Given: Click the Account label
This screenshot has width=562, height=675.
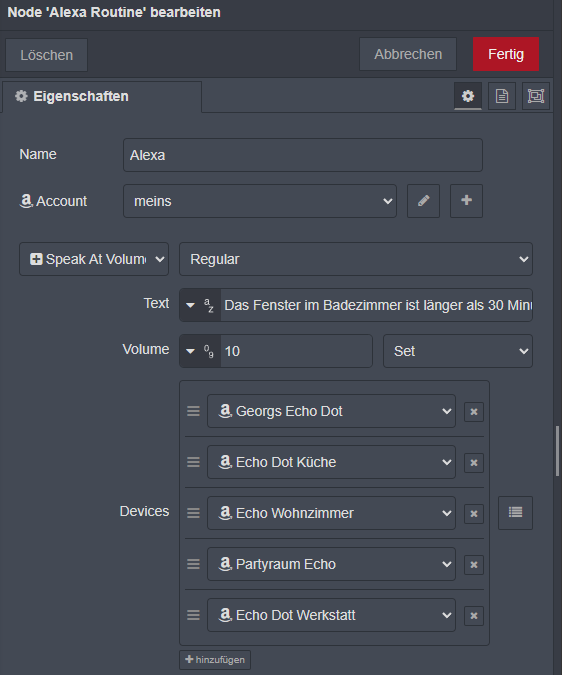Looking at the screenshot, I should tap(53, 201).
